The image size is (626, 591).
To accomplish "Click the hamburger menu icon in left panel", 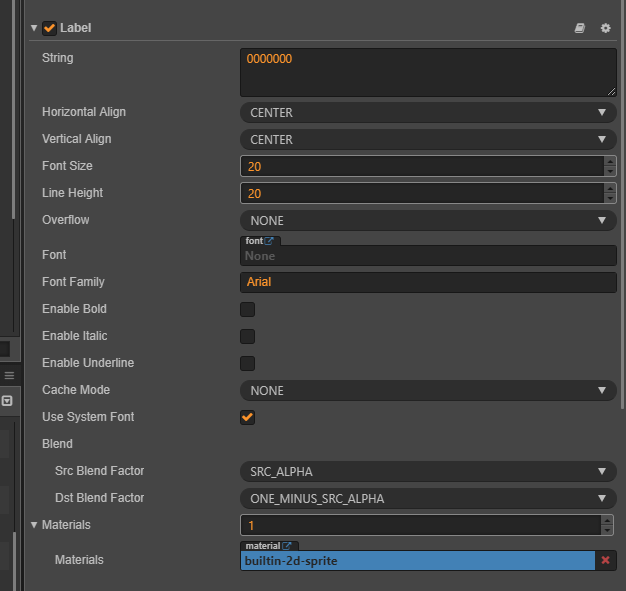I will [x=9, y=375].
